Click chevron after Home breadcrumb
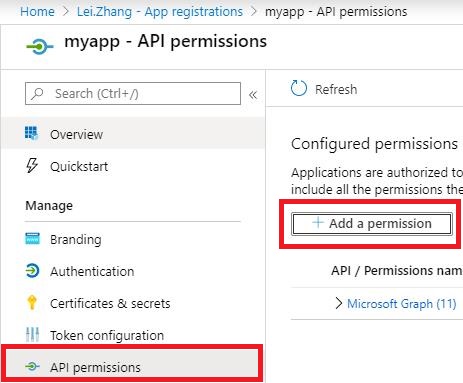This screenshot has height=383, width=463. [66, 11]
